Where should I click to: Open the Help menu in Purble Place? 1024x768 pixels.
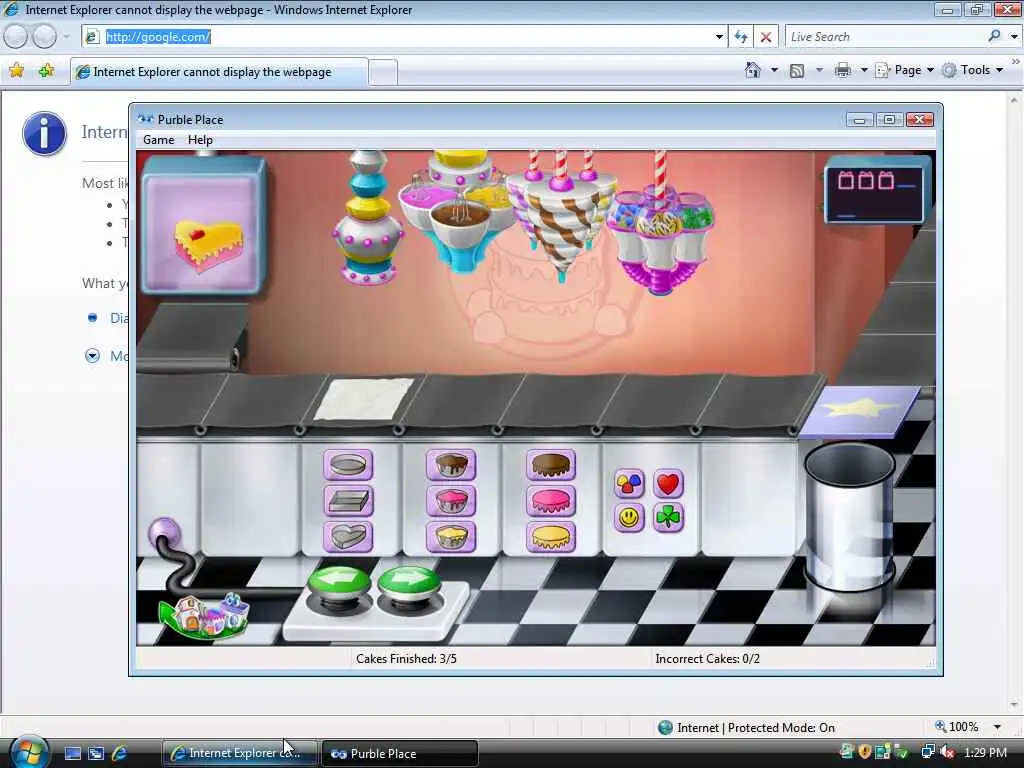coord(200,140)
